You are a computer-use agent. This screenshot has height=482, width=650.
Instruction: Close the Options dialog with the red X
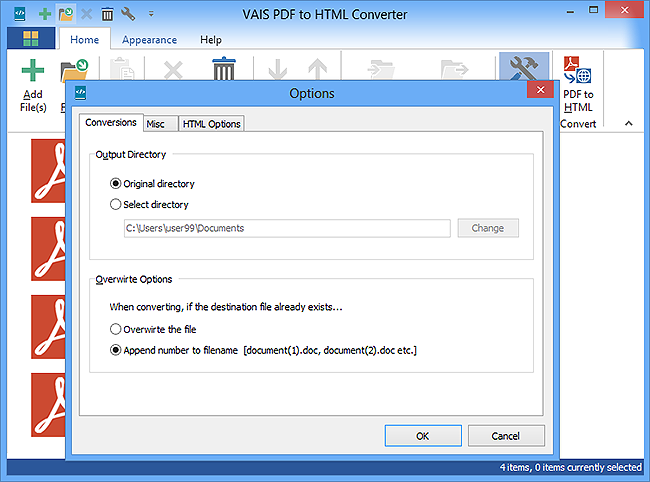(541, 90)
